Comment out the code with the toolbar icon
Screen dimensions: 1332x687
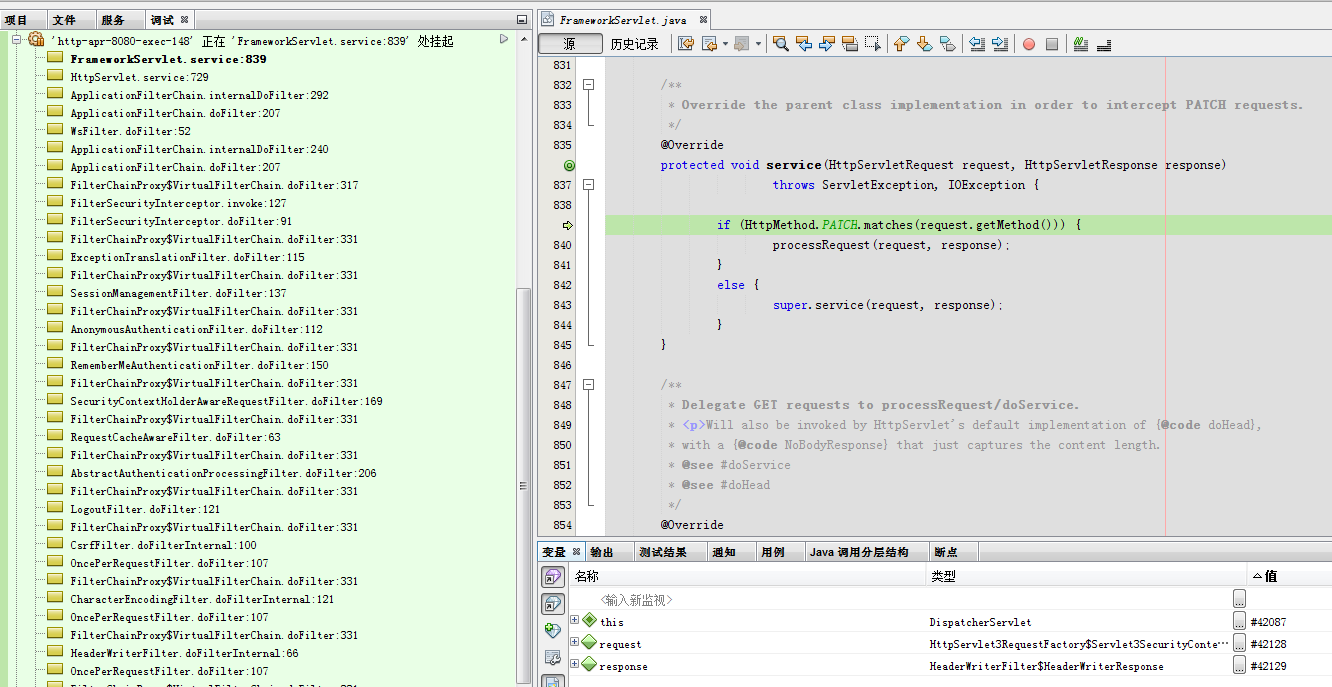[x=1081, y=44]
